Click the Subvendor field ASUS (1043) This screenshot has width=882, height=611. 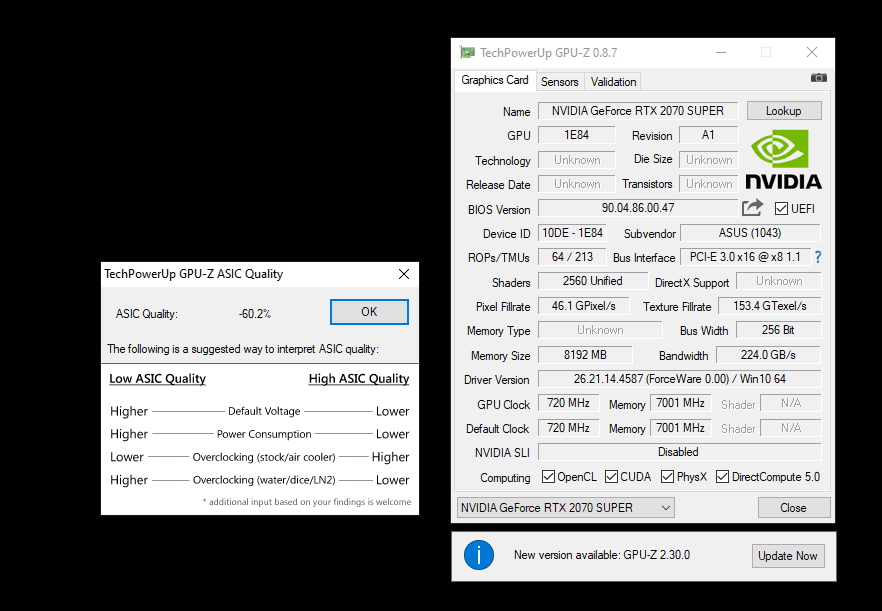click(x=750, y=233)
